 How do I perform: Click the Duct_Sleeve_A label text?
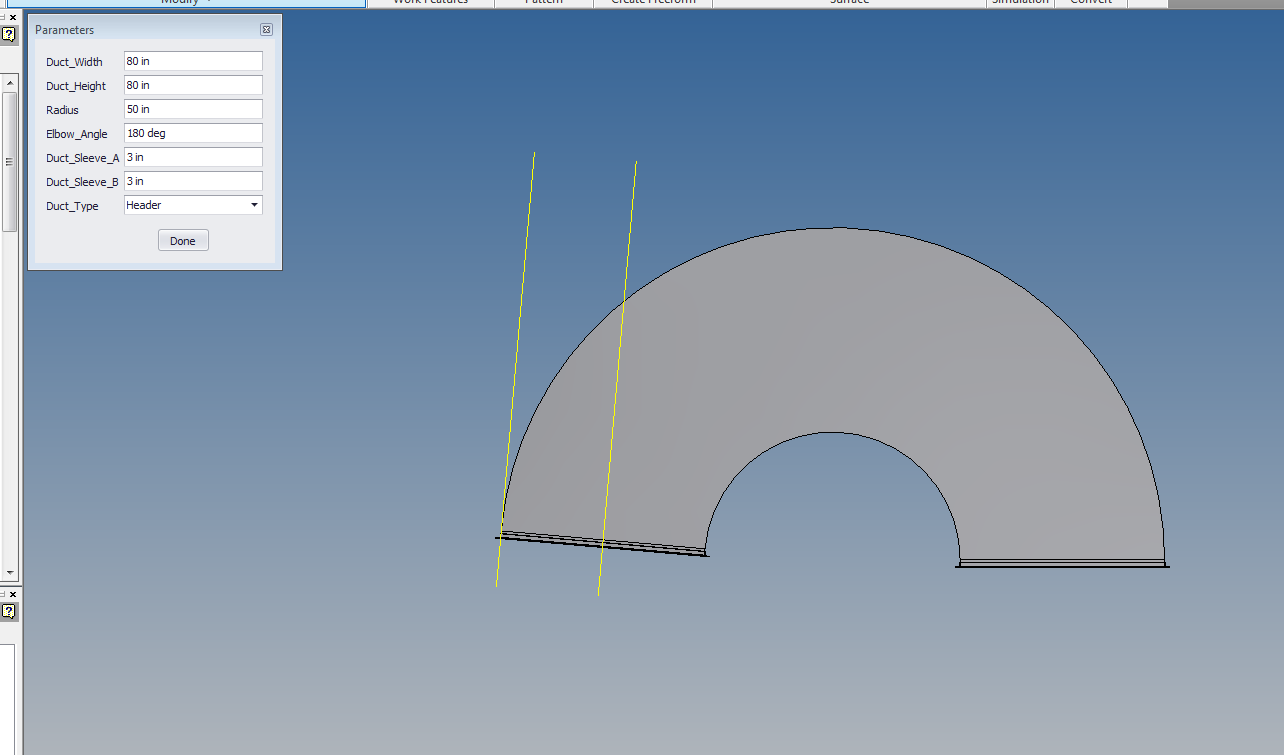[x=82, y=158]
